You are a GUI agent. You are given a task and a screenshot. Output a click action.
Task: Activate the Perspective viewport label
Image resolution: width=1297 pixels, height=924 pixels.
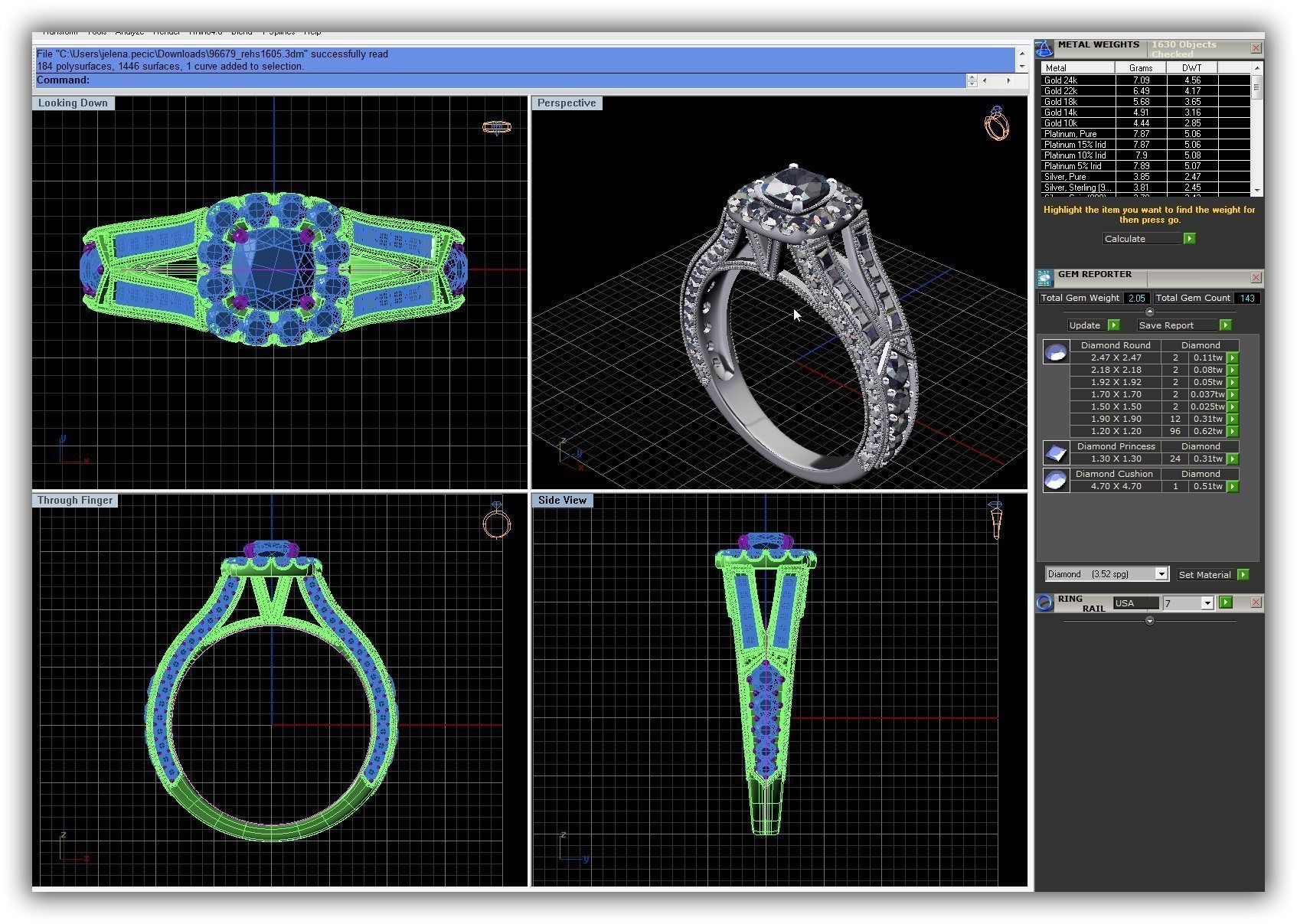(x=567, y=103)
